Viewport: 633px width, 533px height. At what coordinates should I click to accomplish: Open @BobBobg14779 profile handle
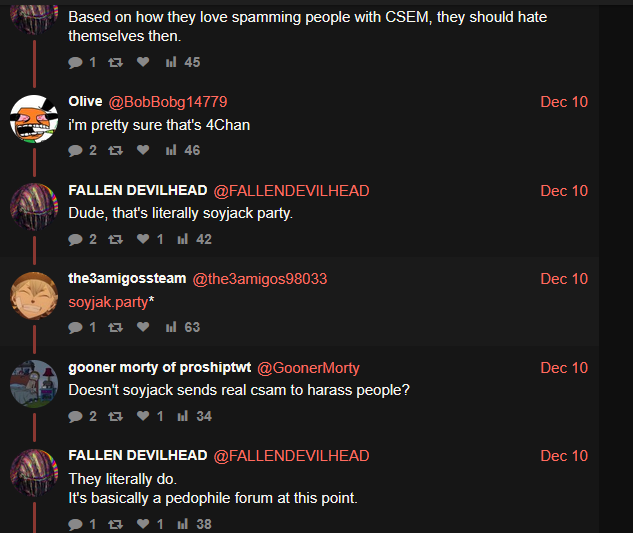pyautogui.click(x=168, y=102)
